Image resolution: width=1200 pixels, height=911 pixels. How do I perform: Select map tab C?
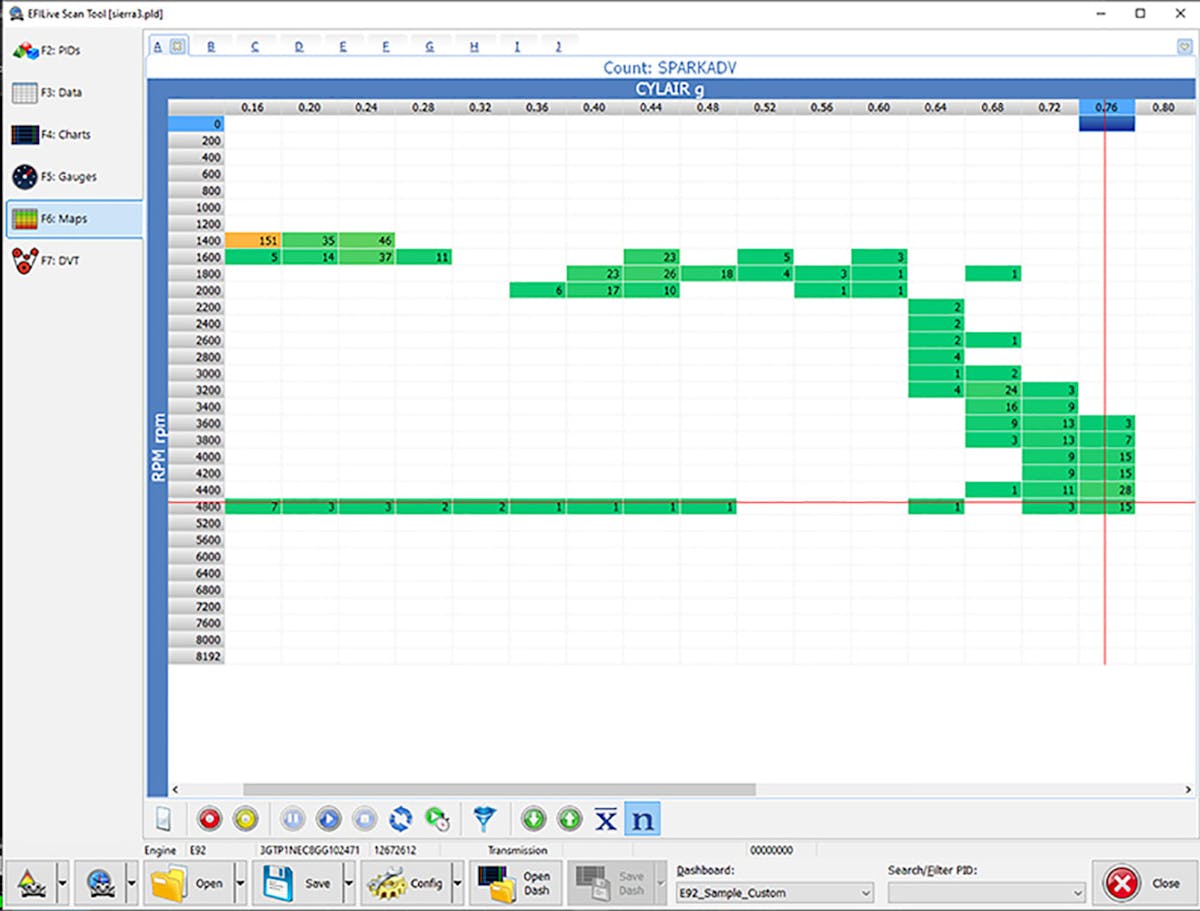(x=255, y=46)
